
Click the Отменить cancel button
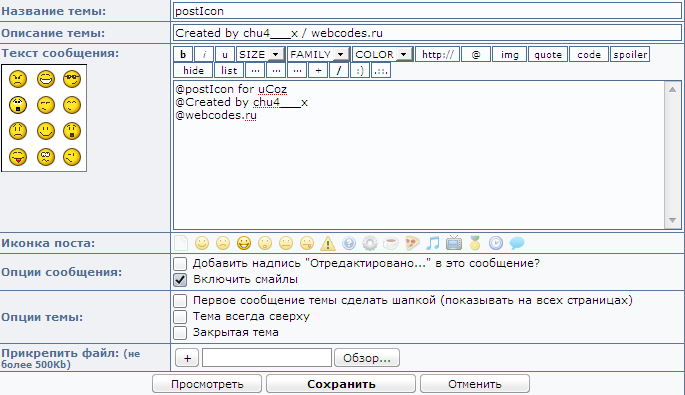tap(475, 384)
